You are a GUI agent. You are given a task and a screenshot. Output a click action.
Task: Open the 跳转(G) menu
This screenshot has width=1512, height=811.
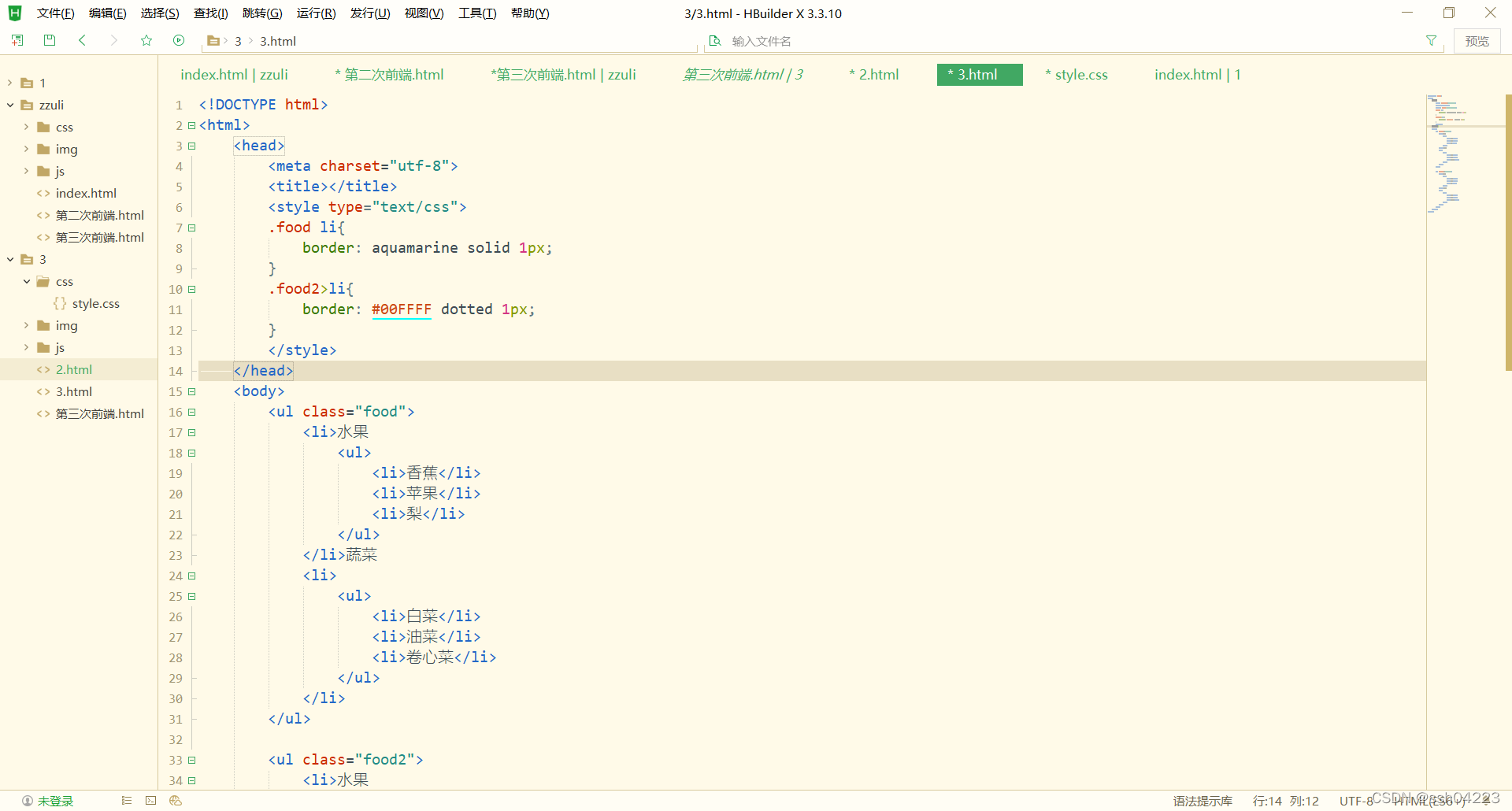tap(262, 13)
